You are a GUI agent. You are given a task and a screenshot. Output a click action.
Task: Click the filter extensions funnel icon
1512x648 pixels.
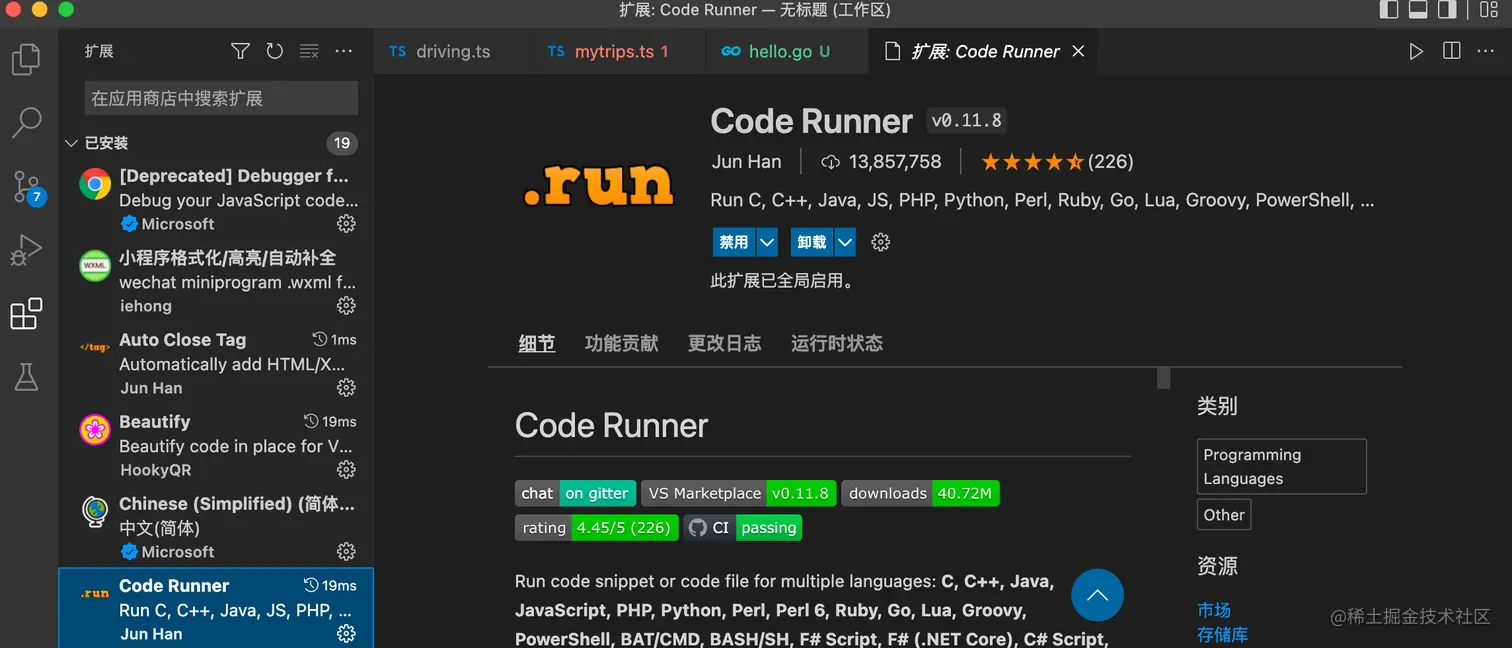(x=240, y=51)
